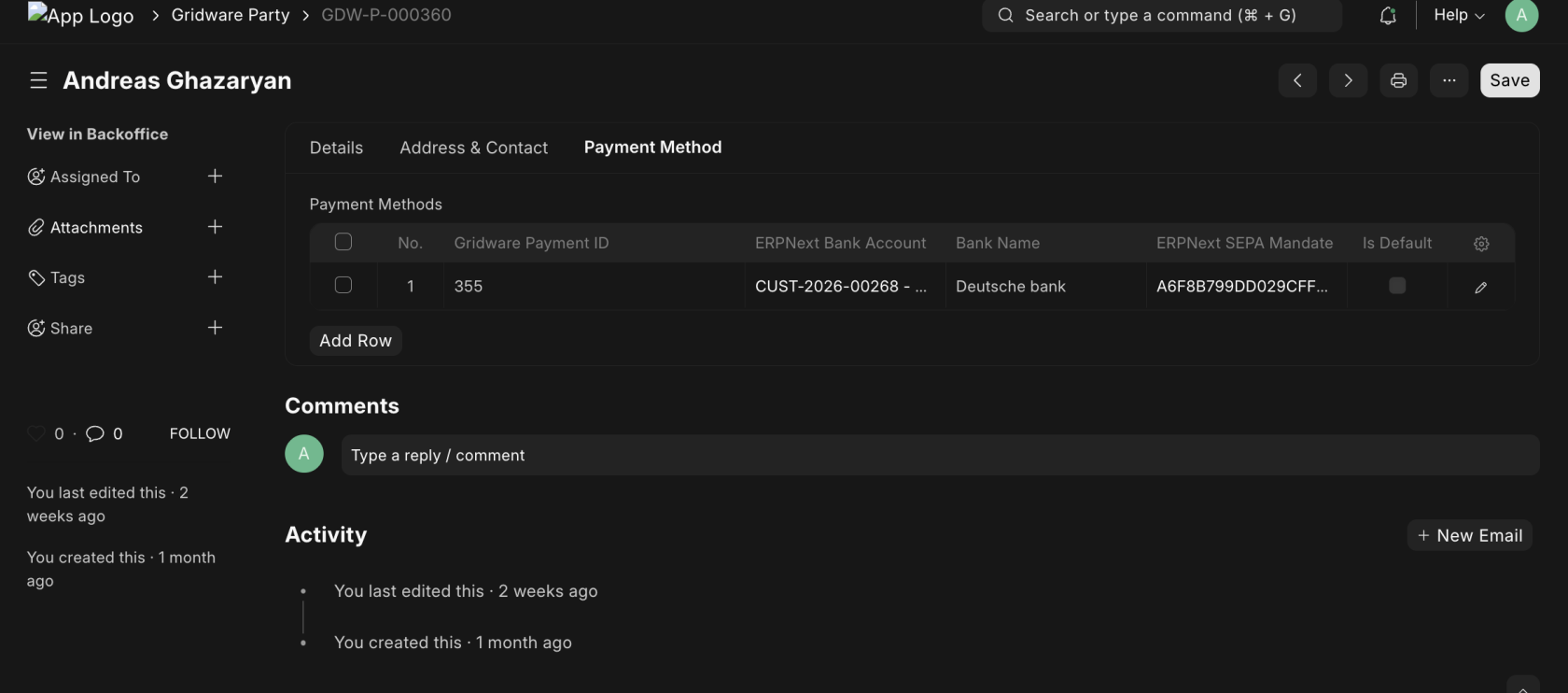The height and width of the screenshot is (693, 1568).
Task: Go to previous record arrow
Action: coord(1297,80)
